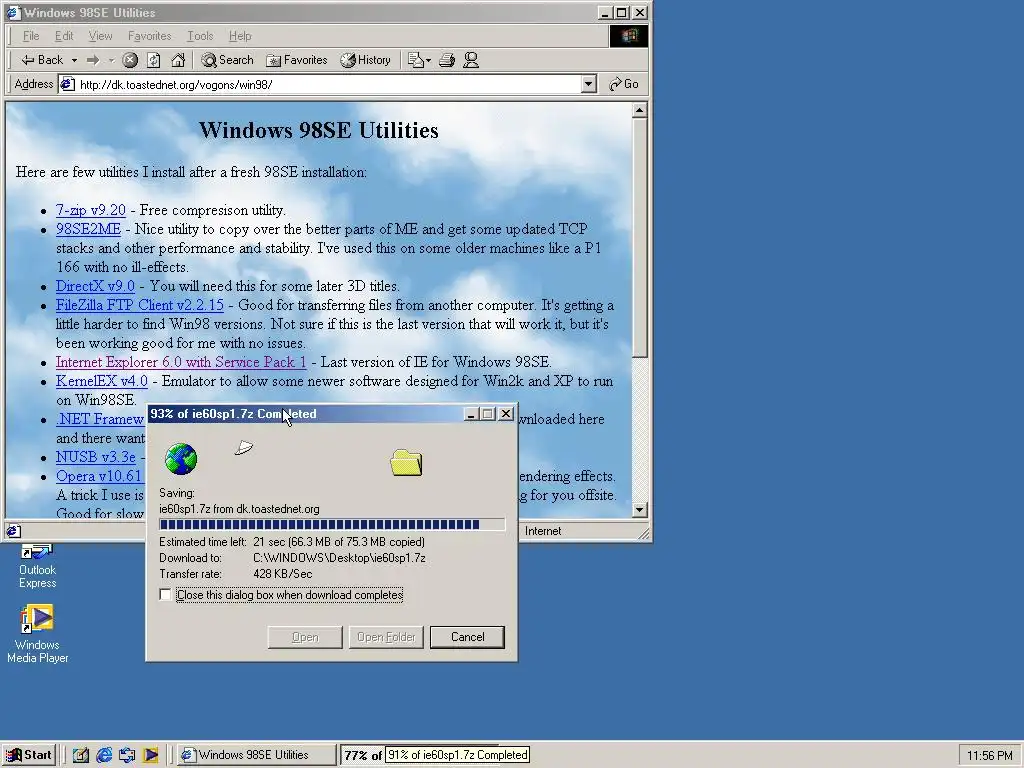
Task: Click the Print toolbar icon
Action: tap(447, 60)
